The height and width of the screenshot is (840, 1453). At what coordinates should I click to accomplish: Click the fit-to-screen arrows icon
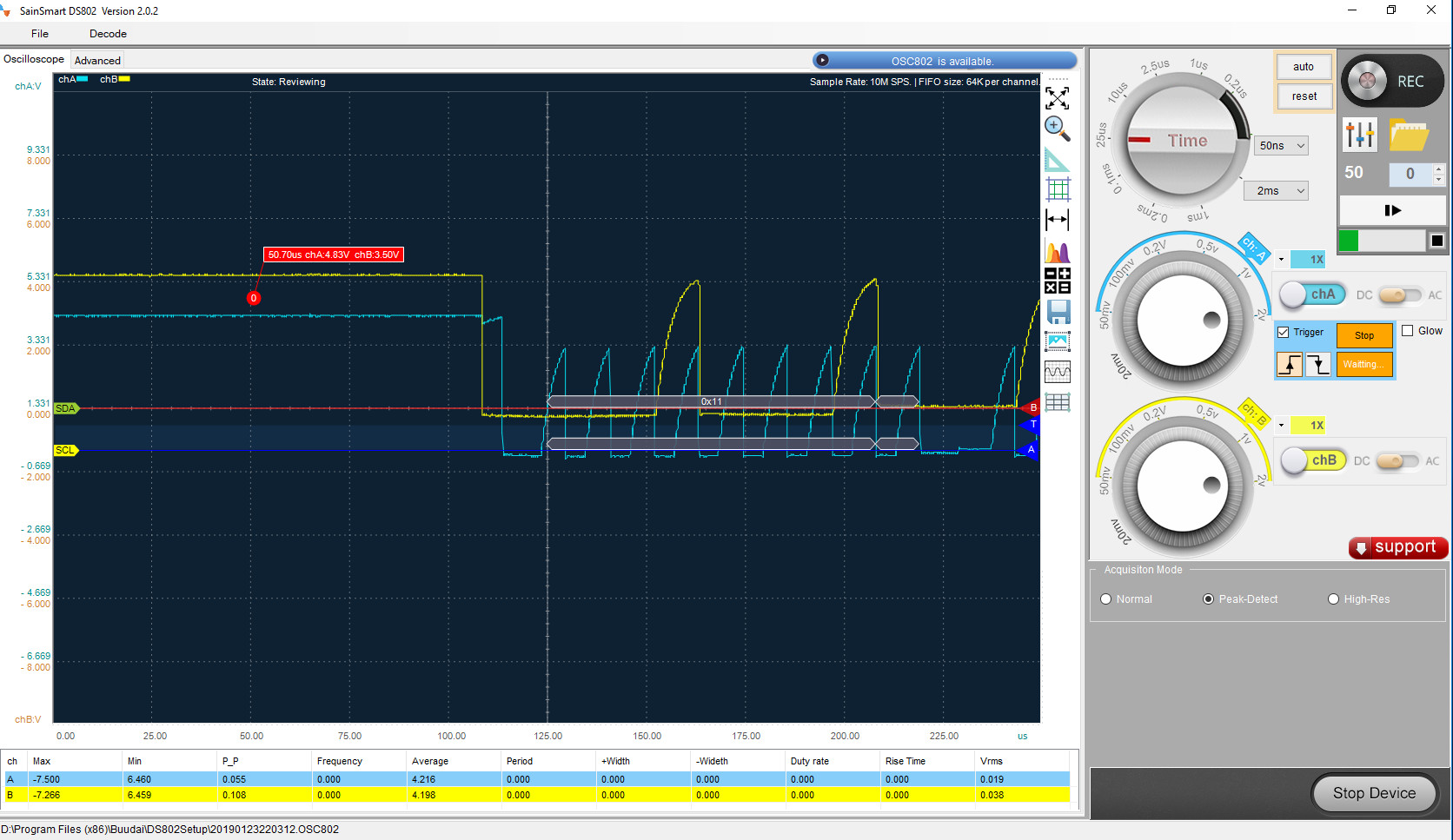tap(1057, 97)
